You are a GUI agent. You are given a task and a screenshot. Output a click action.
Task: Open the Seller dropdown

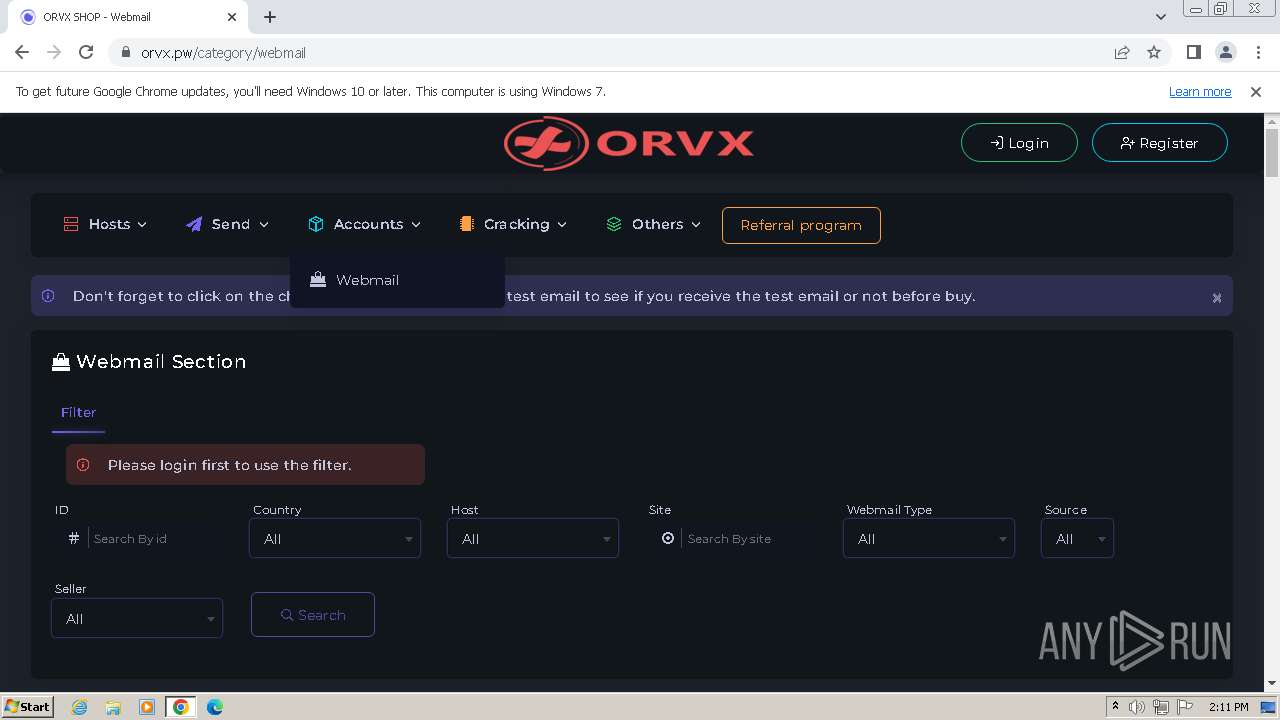137,619
